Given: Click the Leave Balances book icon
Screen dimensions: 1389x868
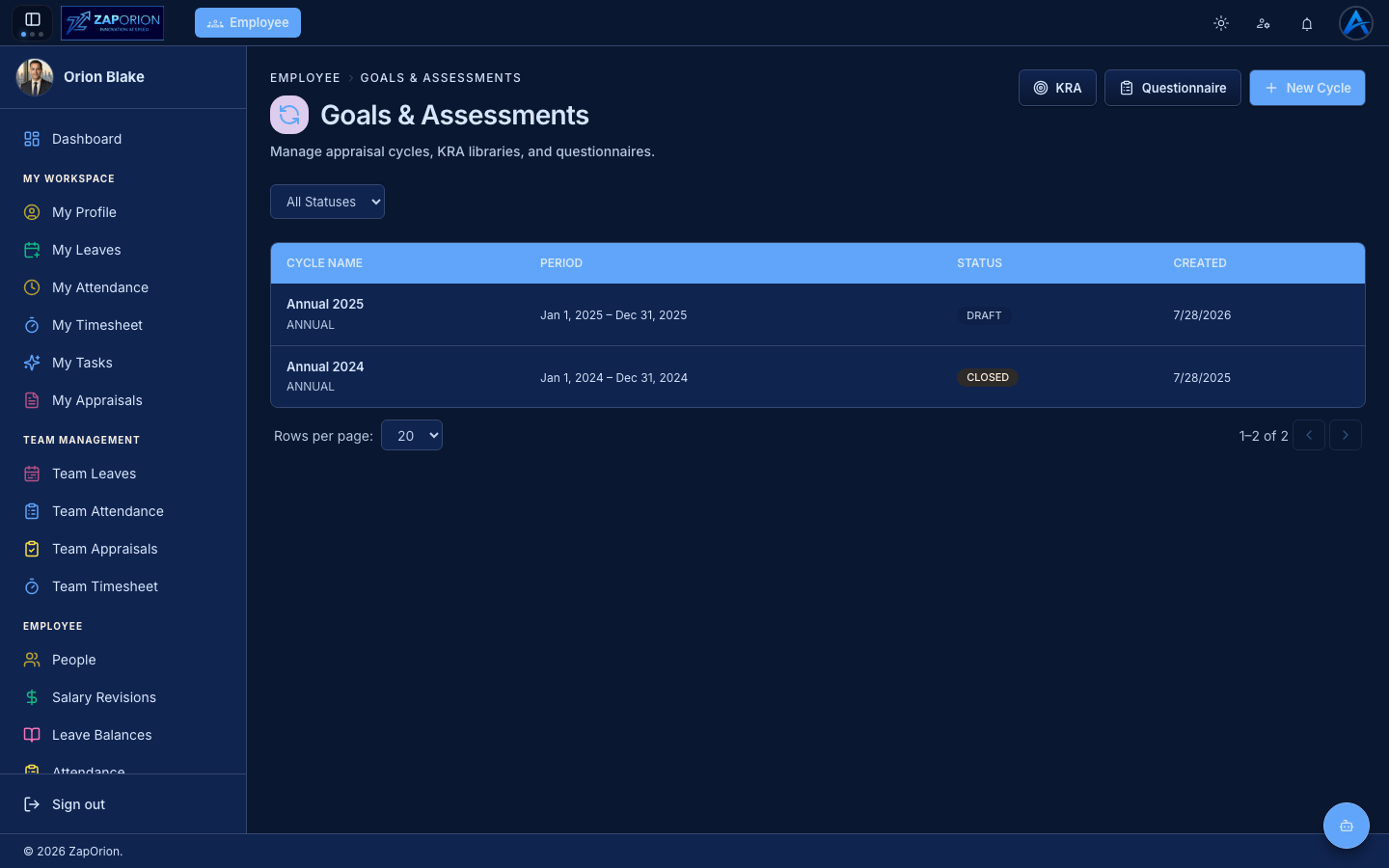Looking at the screenshot, I should click(32, 735).
